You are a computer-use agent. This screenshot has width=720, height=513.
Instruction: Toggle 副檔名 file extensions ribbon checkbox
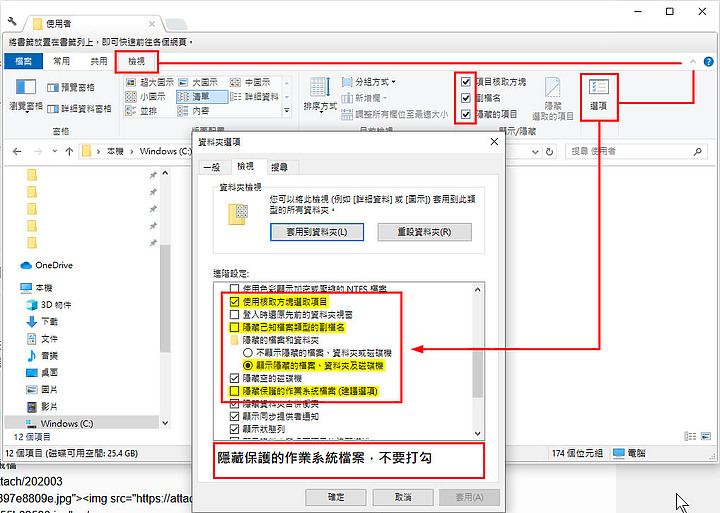pos(466,98)
